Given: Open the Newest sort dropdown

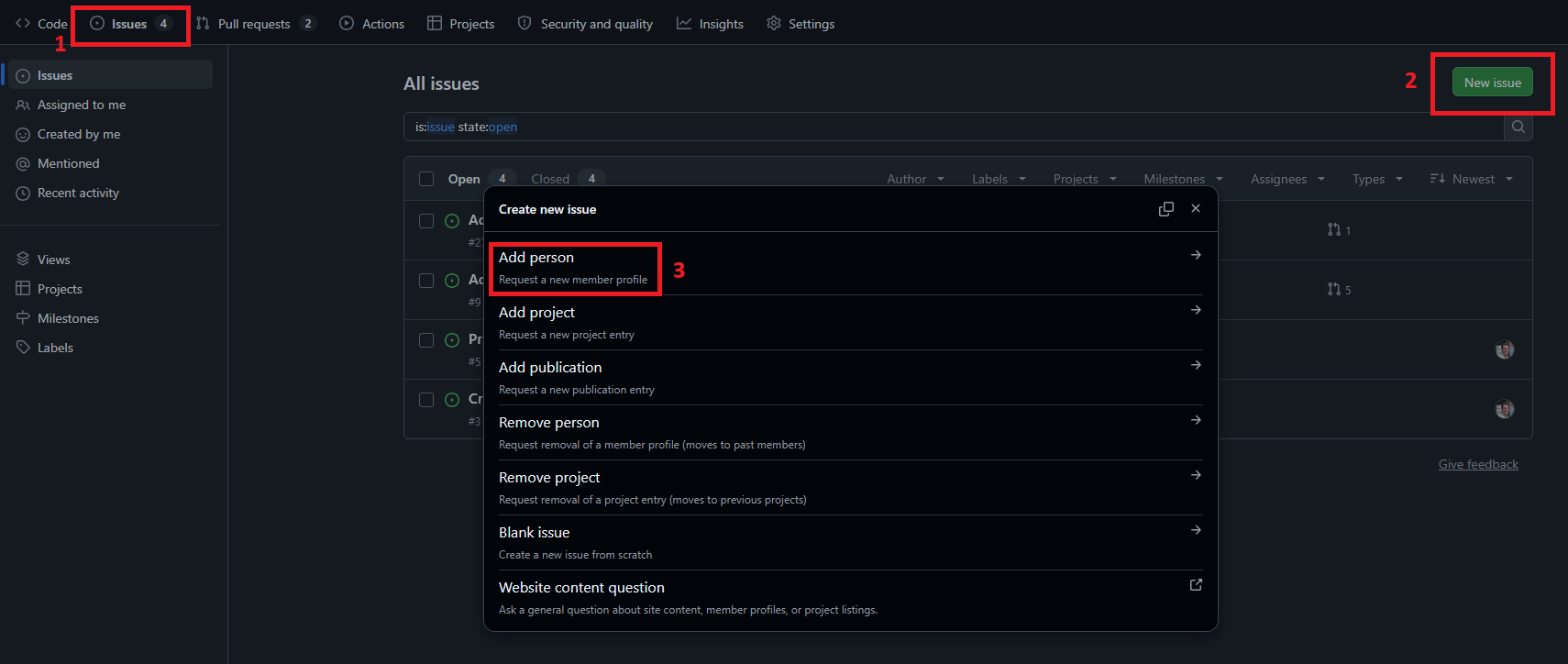Looking at the screenshot, I should pyautogui.click(x=1471, y=179).
